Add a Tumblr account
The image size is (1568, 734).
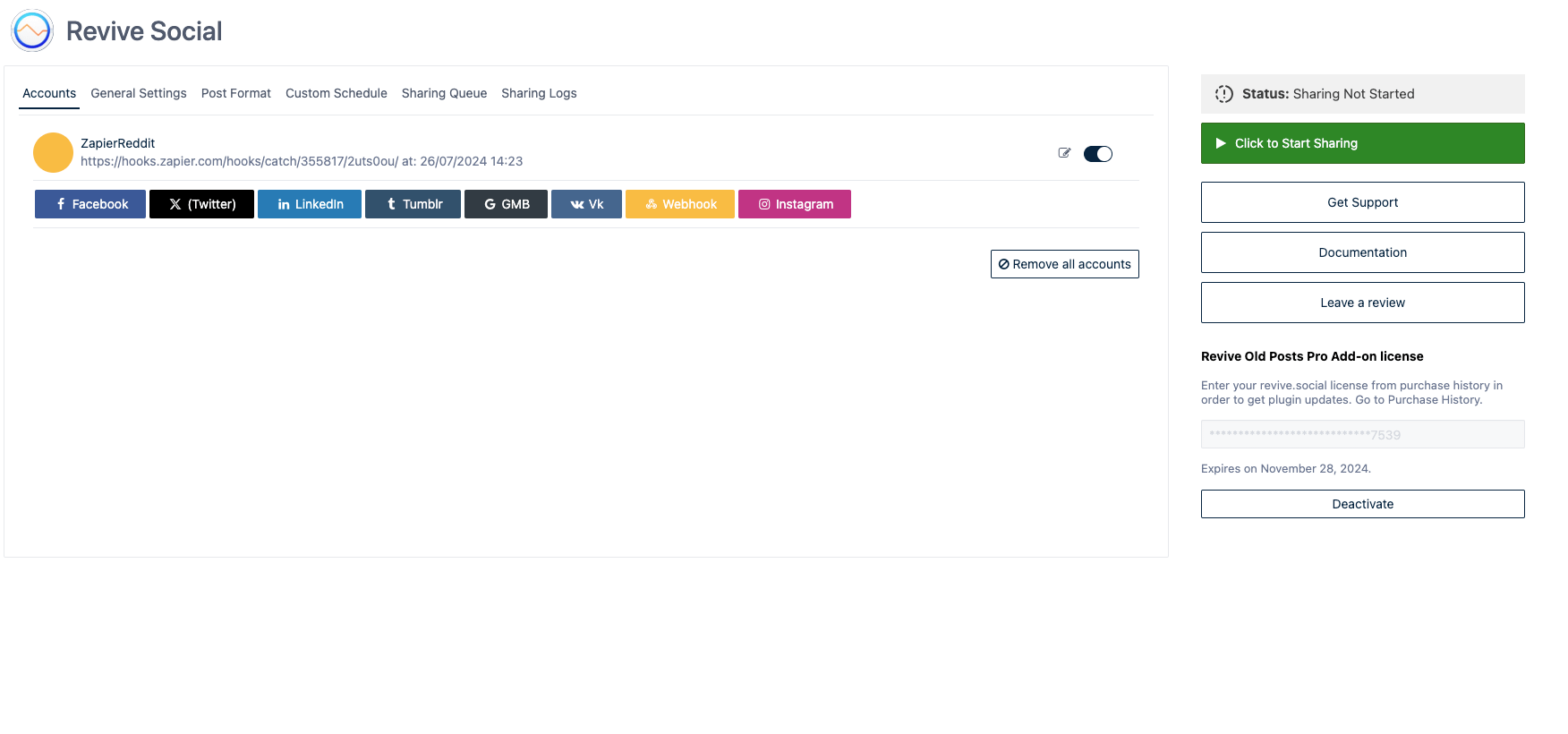pyautogui.click(x=413, y=204)
